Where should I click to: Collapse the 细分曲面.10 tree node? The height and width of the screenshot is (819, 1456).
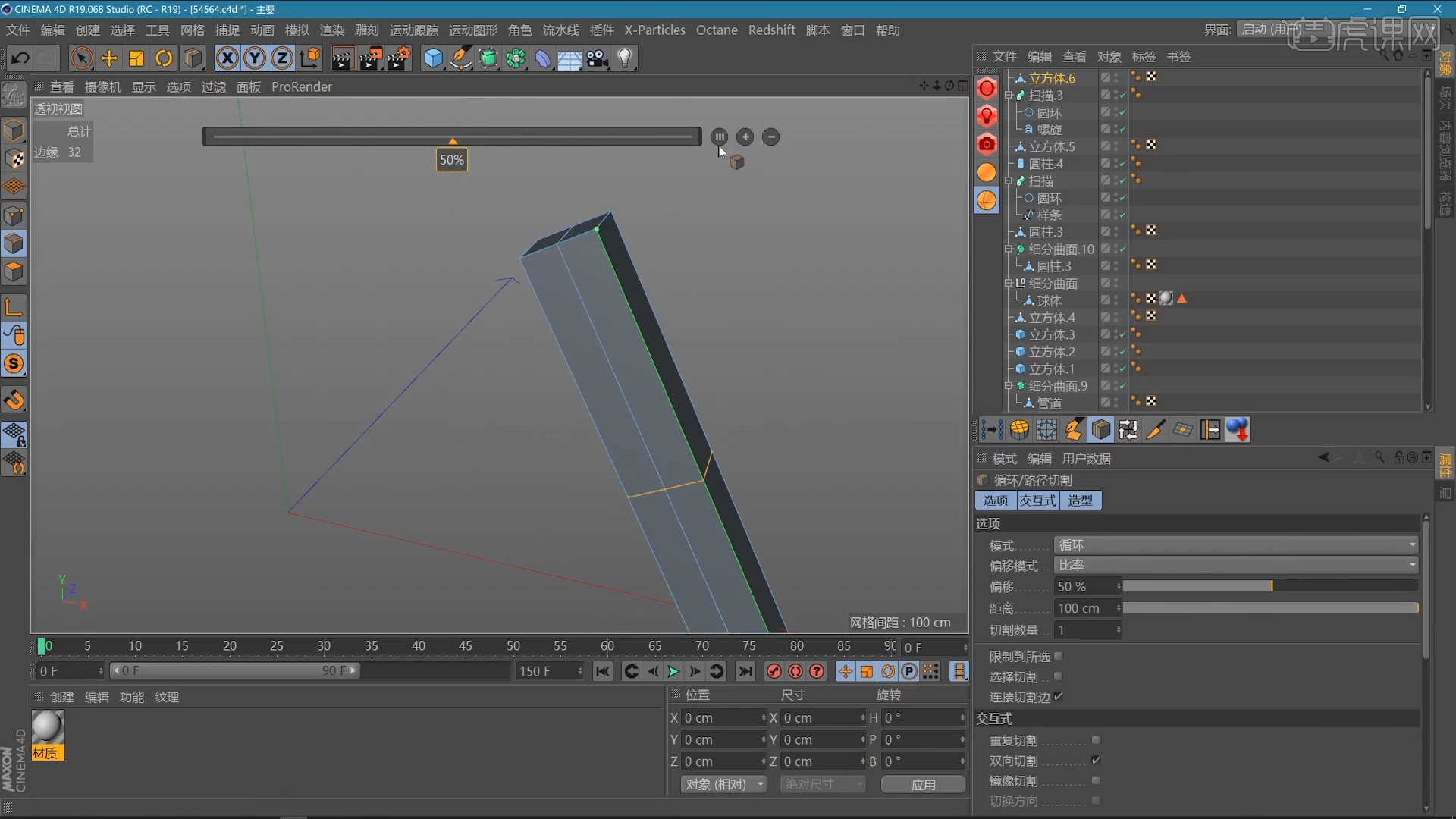click(x=1009, y=249)
